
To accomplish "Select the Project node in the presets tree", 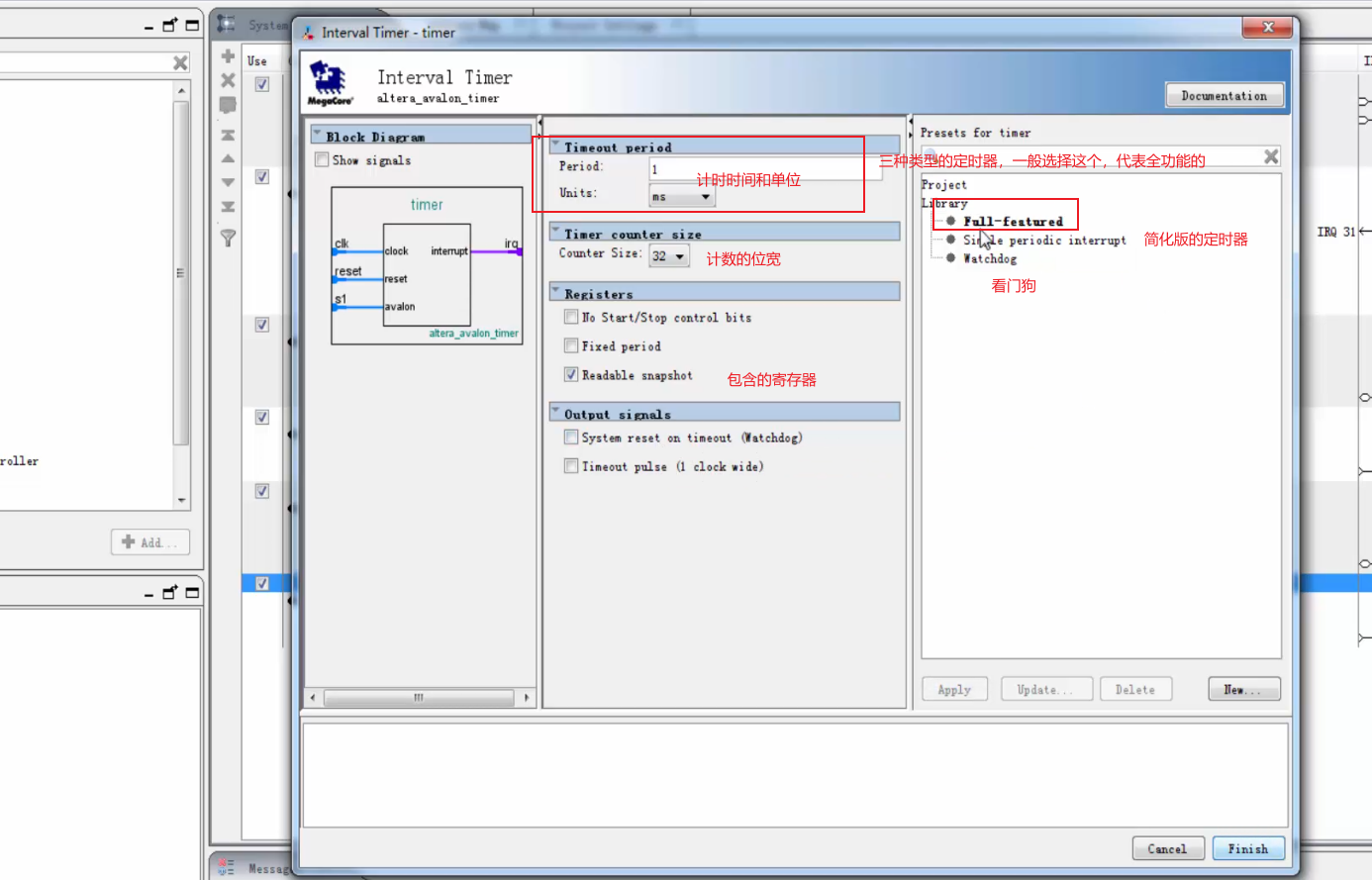I will tap(944, 184).
